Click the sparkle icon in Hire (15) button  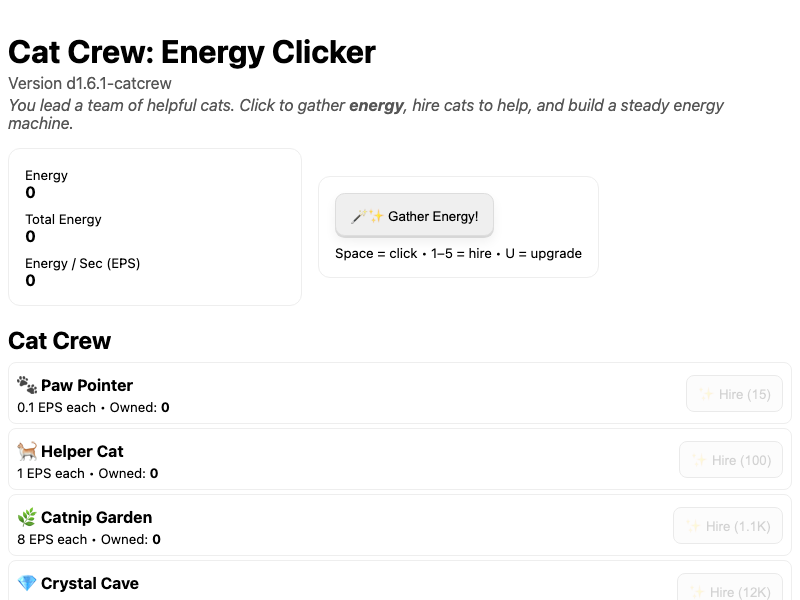(705, 394)
